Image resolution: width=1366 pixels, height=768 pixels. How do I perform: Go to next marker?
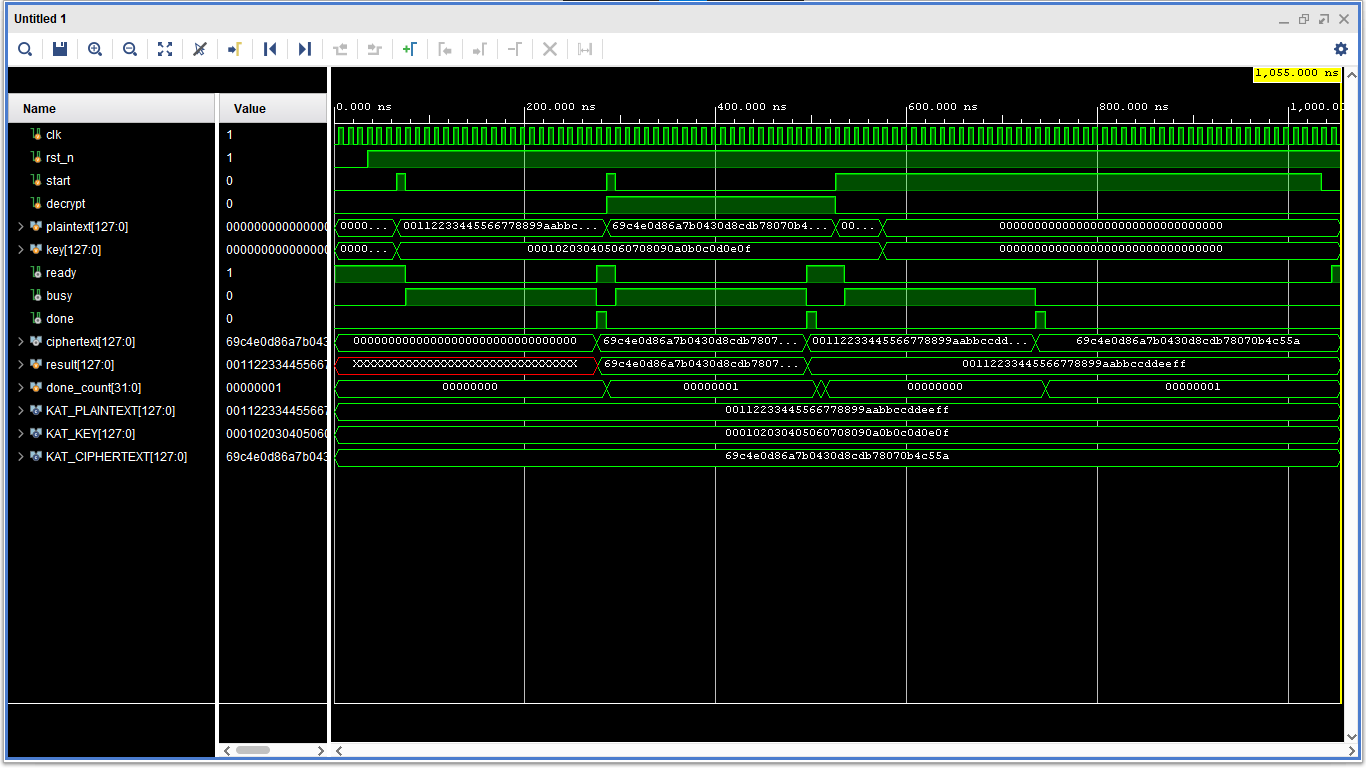480,49
